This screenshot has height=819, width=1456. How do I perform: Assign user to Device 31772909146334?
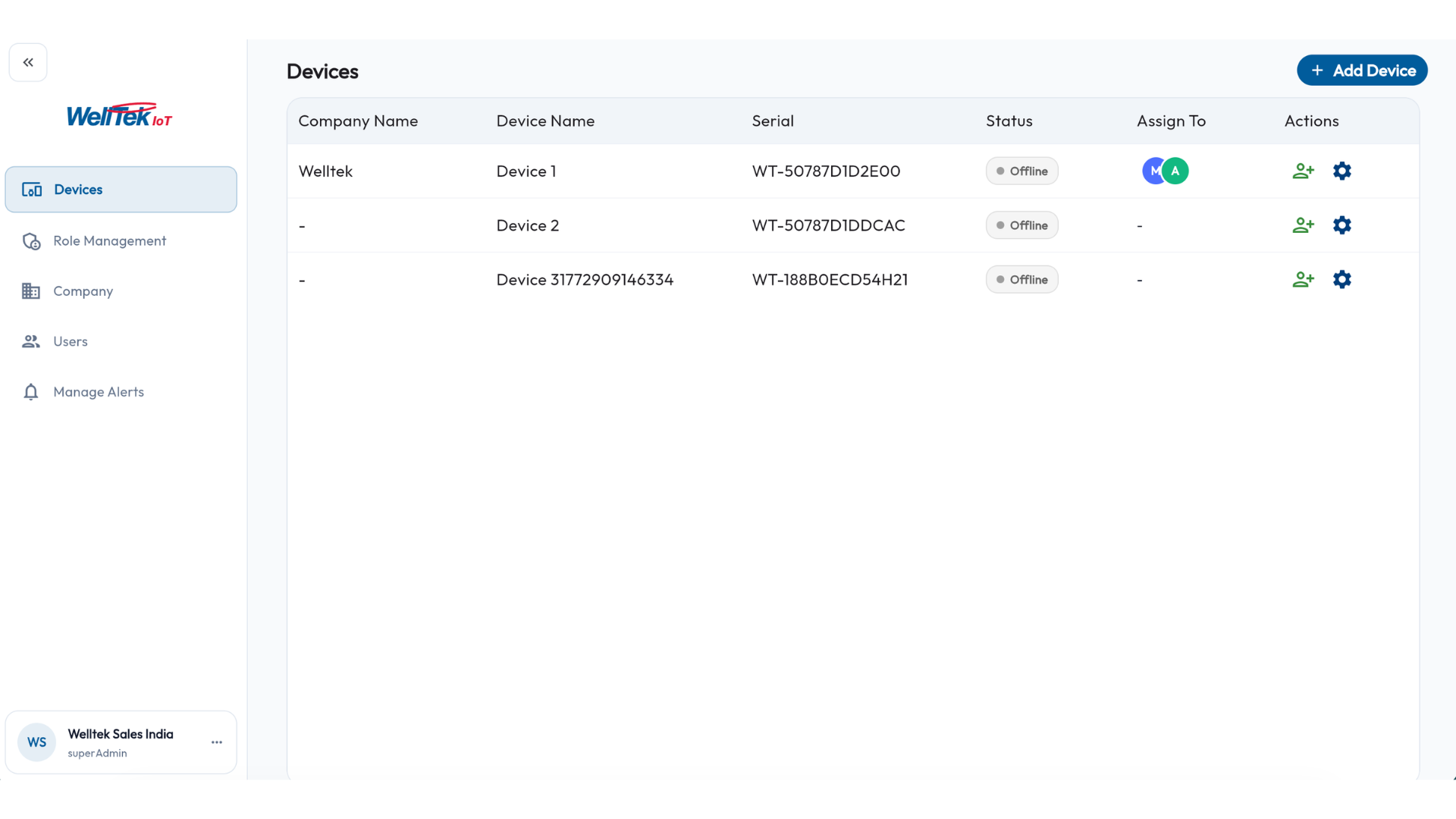[1303, 280]
